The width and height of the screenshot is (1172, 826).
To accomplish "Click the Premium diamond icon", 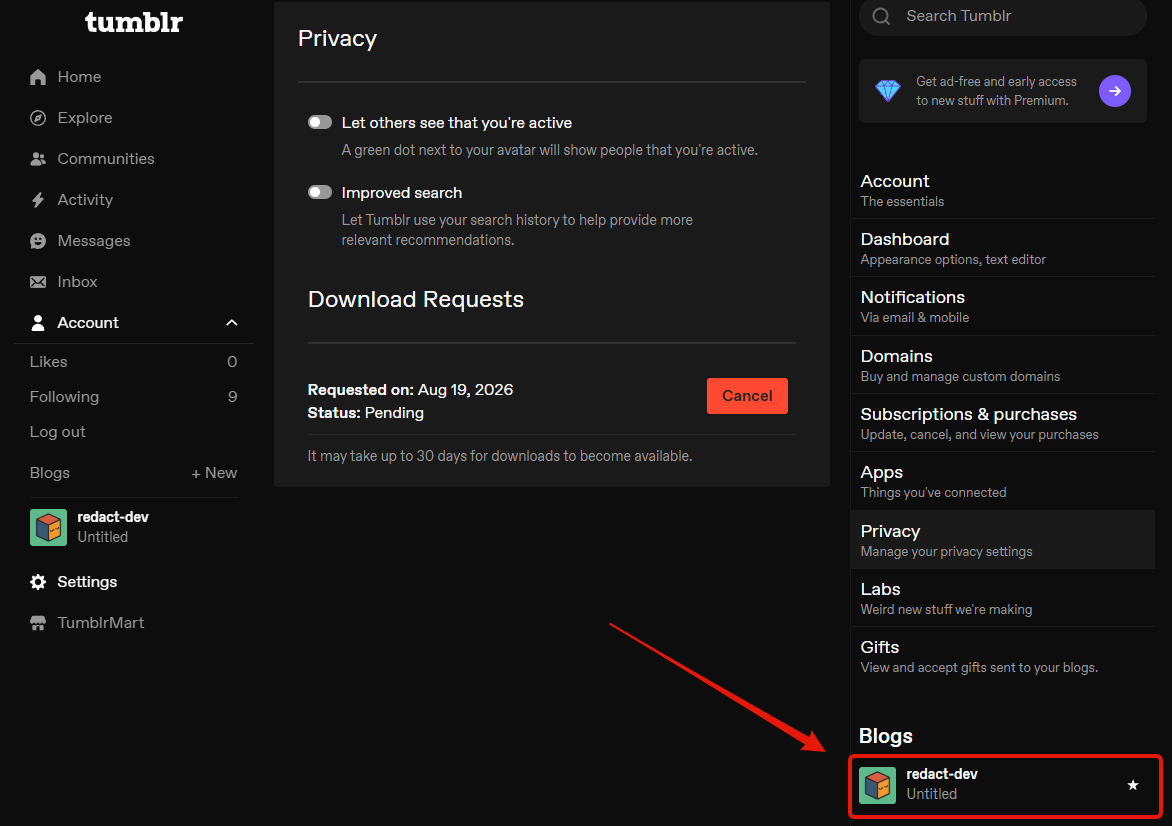I will pyautogui.click(x=888, y=90).
